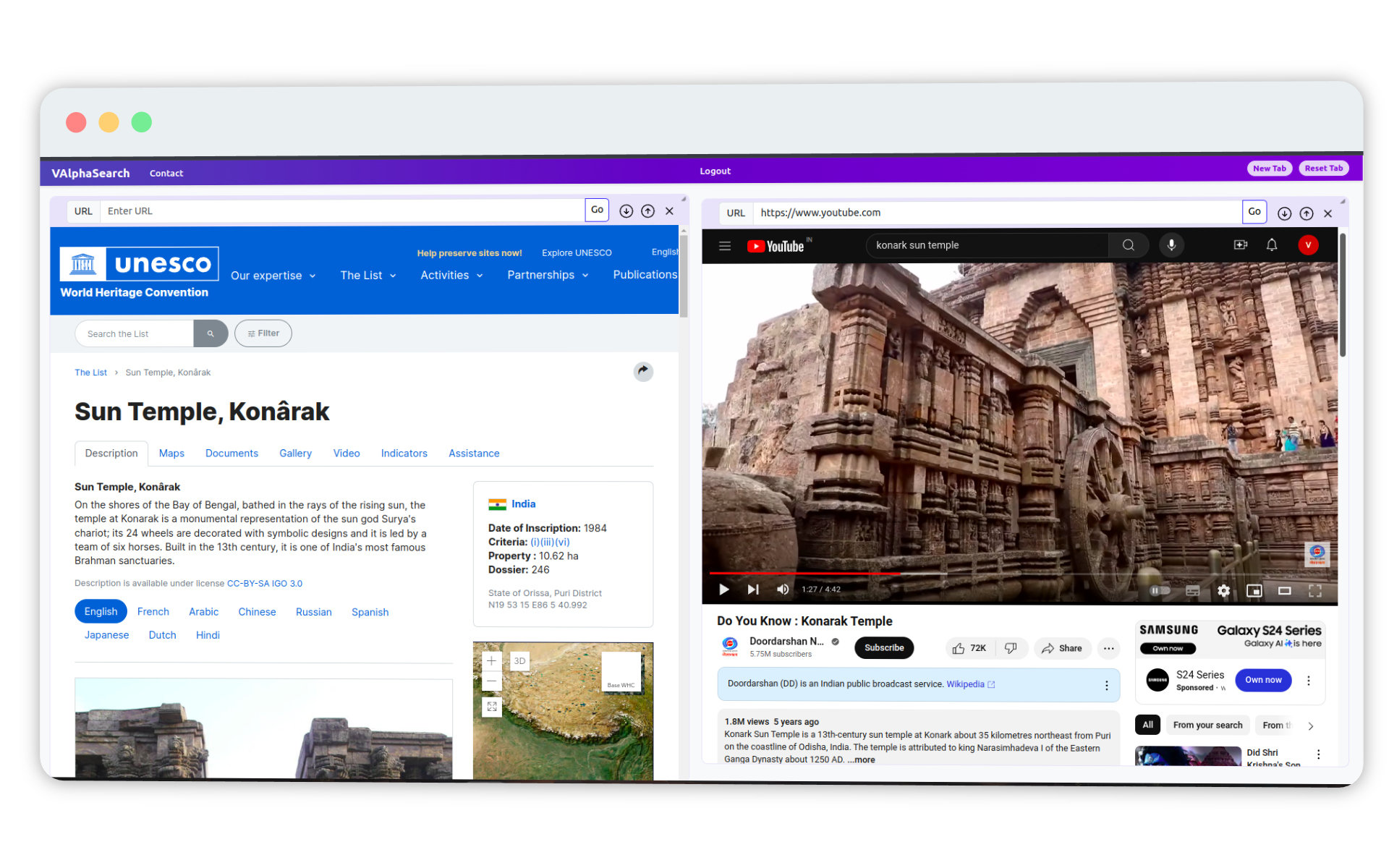Enable miniplayer mode
Screen dimensions: 1389x868
[x=1254, y=591]
